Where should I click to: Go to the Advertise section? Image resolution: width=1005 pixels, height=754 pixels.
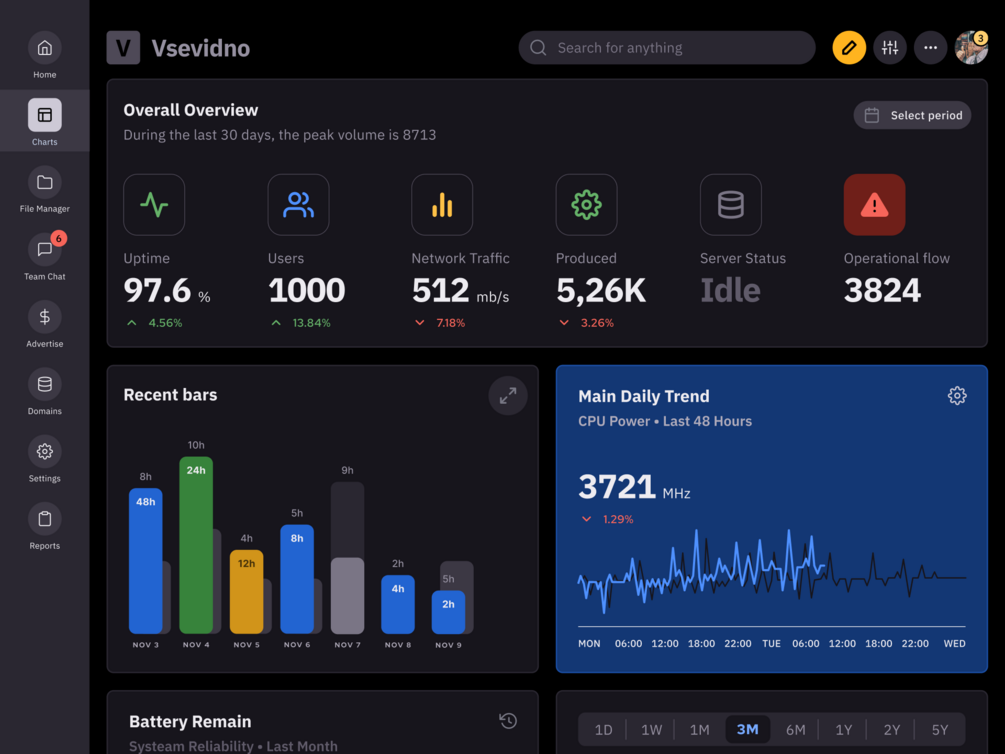44,324
